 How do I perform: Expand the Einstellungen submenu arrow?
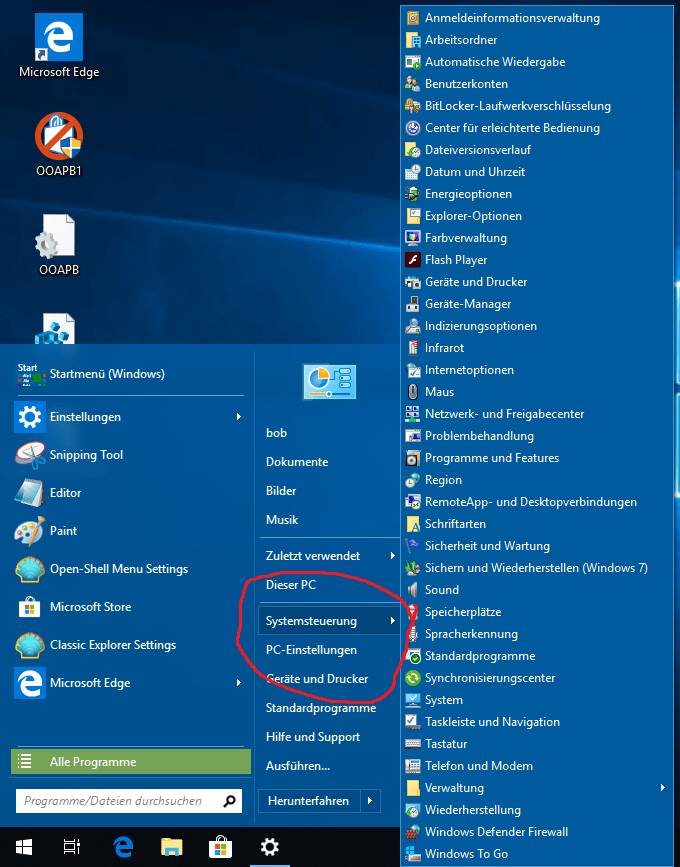238,417
